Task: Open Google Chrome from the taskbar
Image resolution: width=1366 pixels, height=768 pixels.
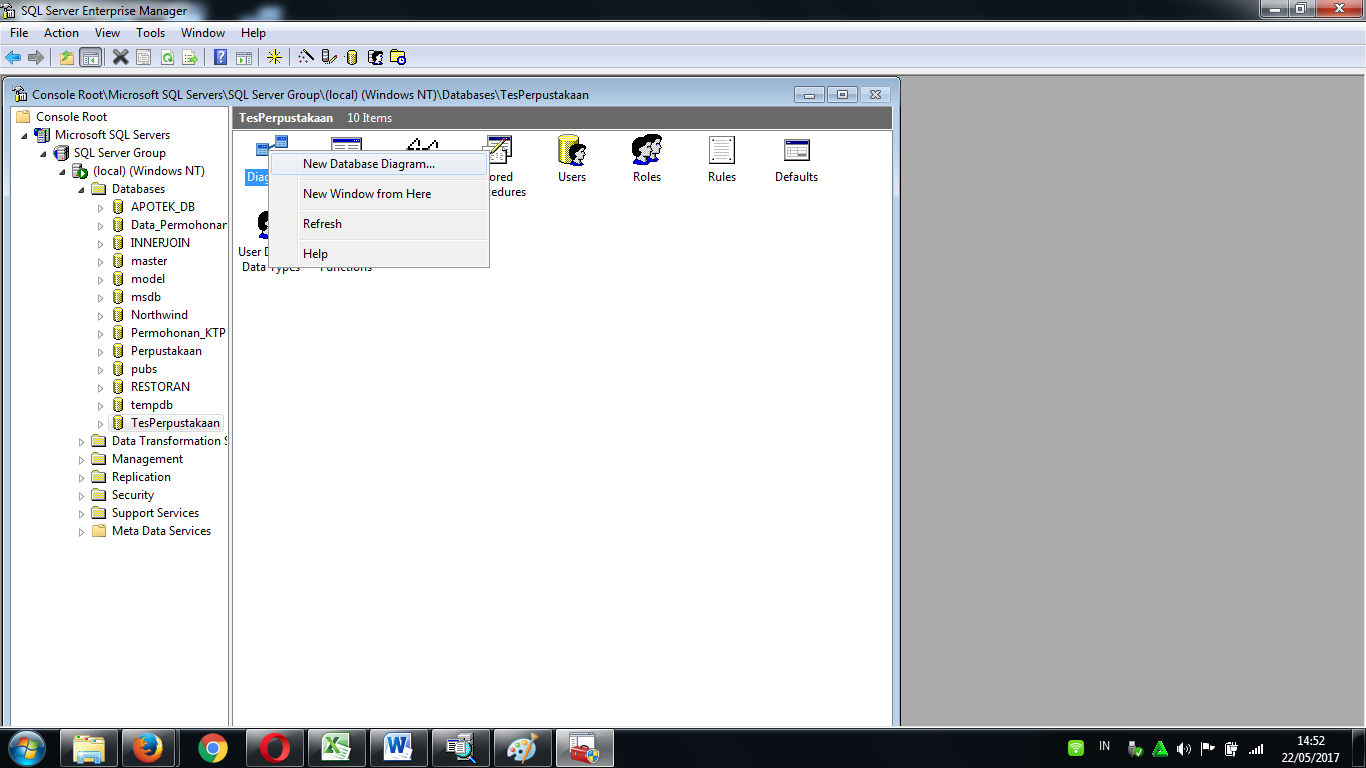Action: pyautogui.click(x=211, y=748)
